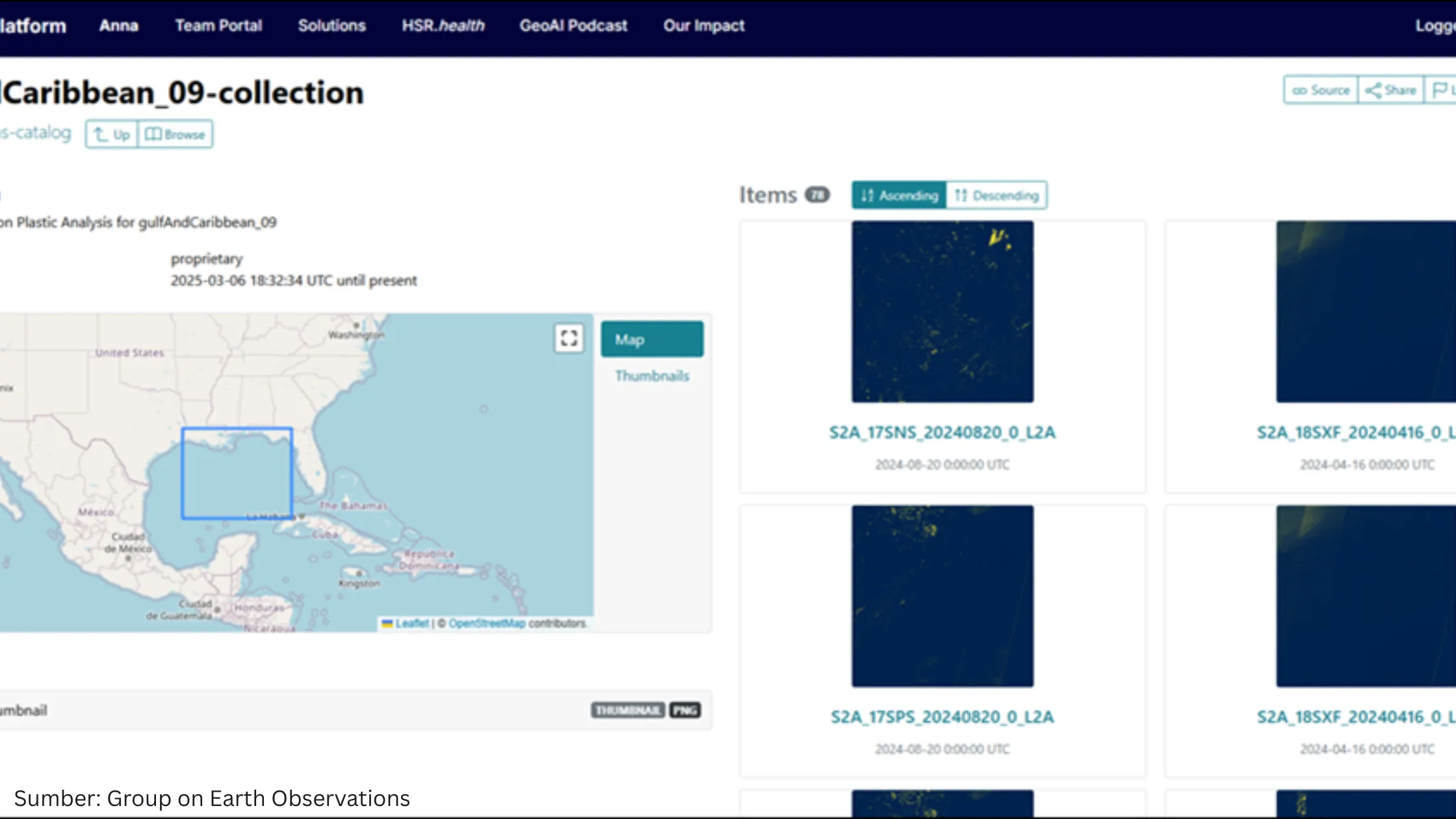This screenshot has width=1456, height=819.
Task: Open item S2A_17SNS_20240820_0_L2A link
Action: [942, 433]
